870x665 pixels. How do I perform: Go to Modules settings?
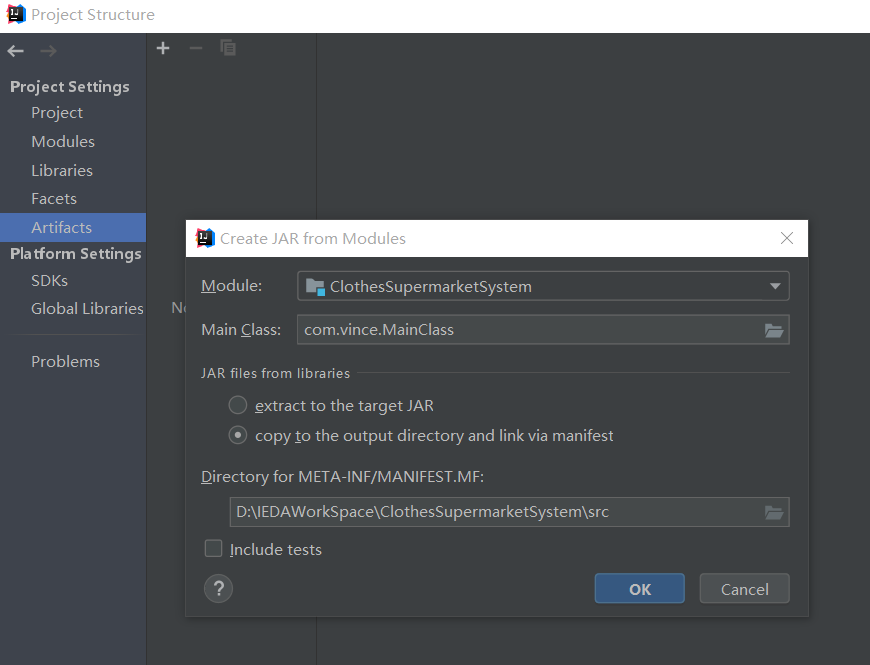click(63, 141)
